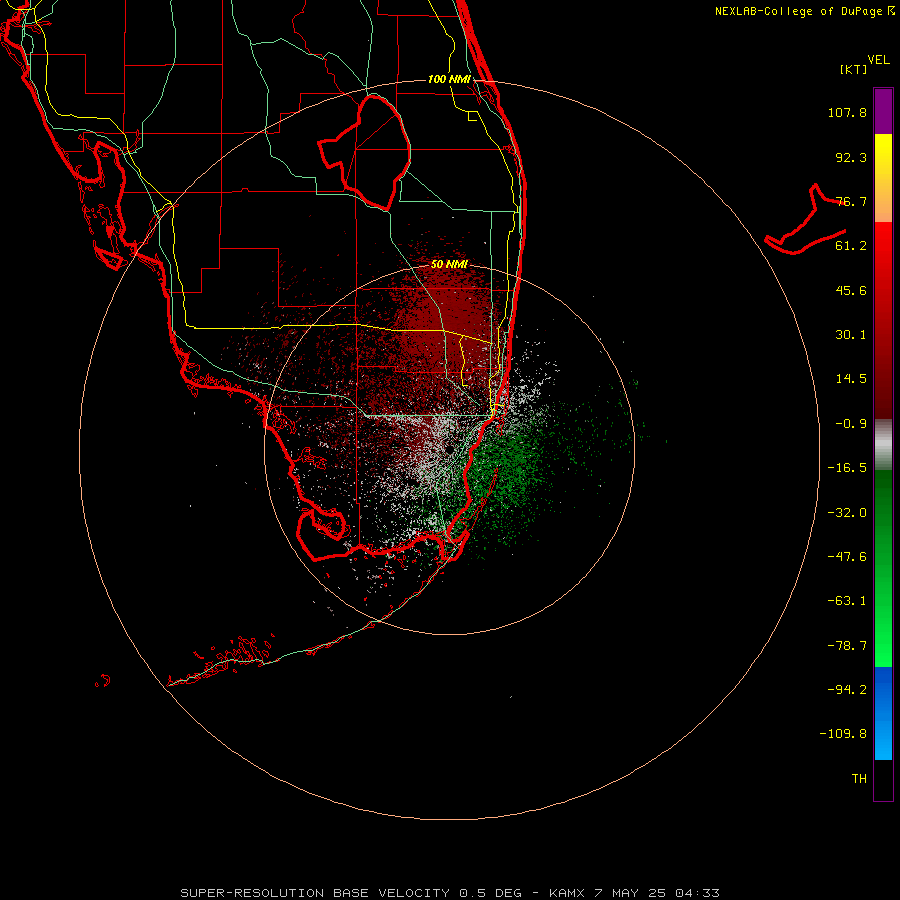Viewport: 900px width, 900px height.
Task: Click the gray near-zero color bar segment
Action: point(883,445)
